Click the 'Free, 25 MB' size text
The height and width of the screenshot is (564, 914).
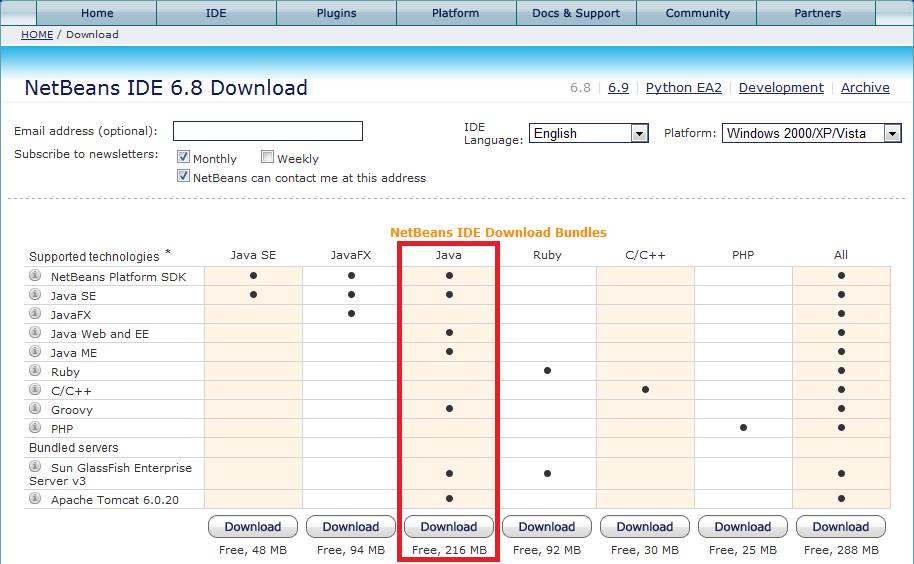coord(743,550)
